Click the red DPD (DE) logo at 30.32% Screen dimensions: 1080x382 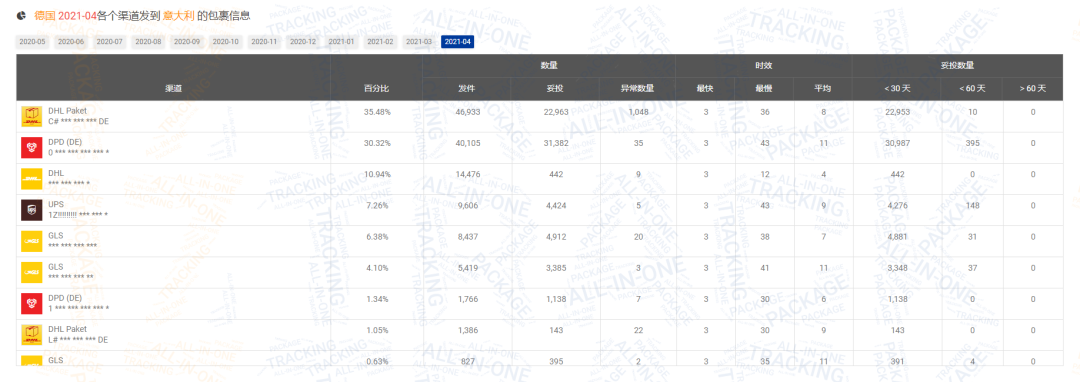tap(32, 147)
